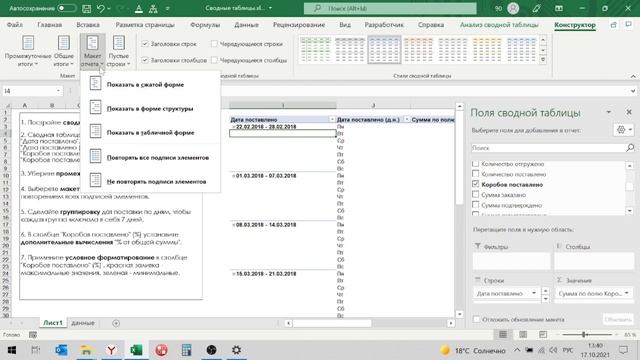Viewport: 640px width, 360px height.
Task: Select orange pivot table style thumbnail
Action: pyautogui.click(x=418, y=50)
